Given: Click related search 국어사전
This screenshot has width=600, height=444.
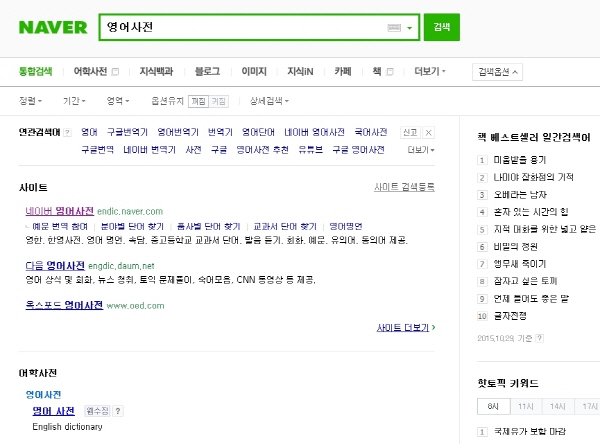Looking at the screenshot, I should pyautogui.click(x=371, y=132).
